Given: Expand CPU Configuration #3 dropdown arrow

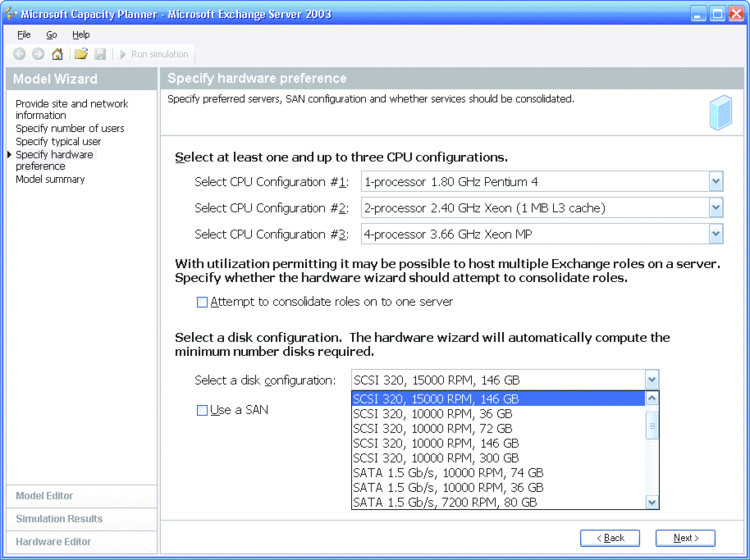Looking at the screenshot, I should (716, 234).
